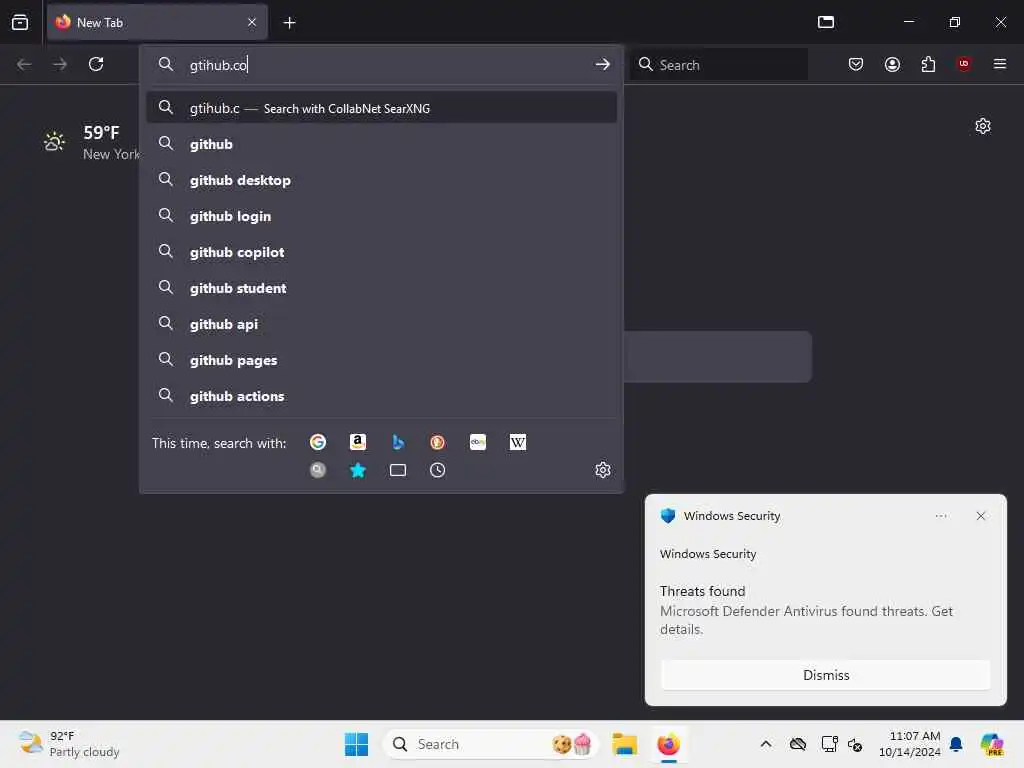Search this time with gray magnifier engine

[318, 470]
